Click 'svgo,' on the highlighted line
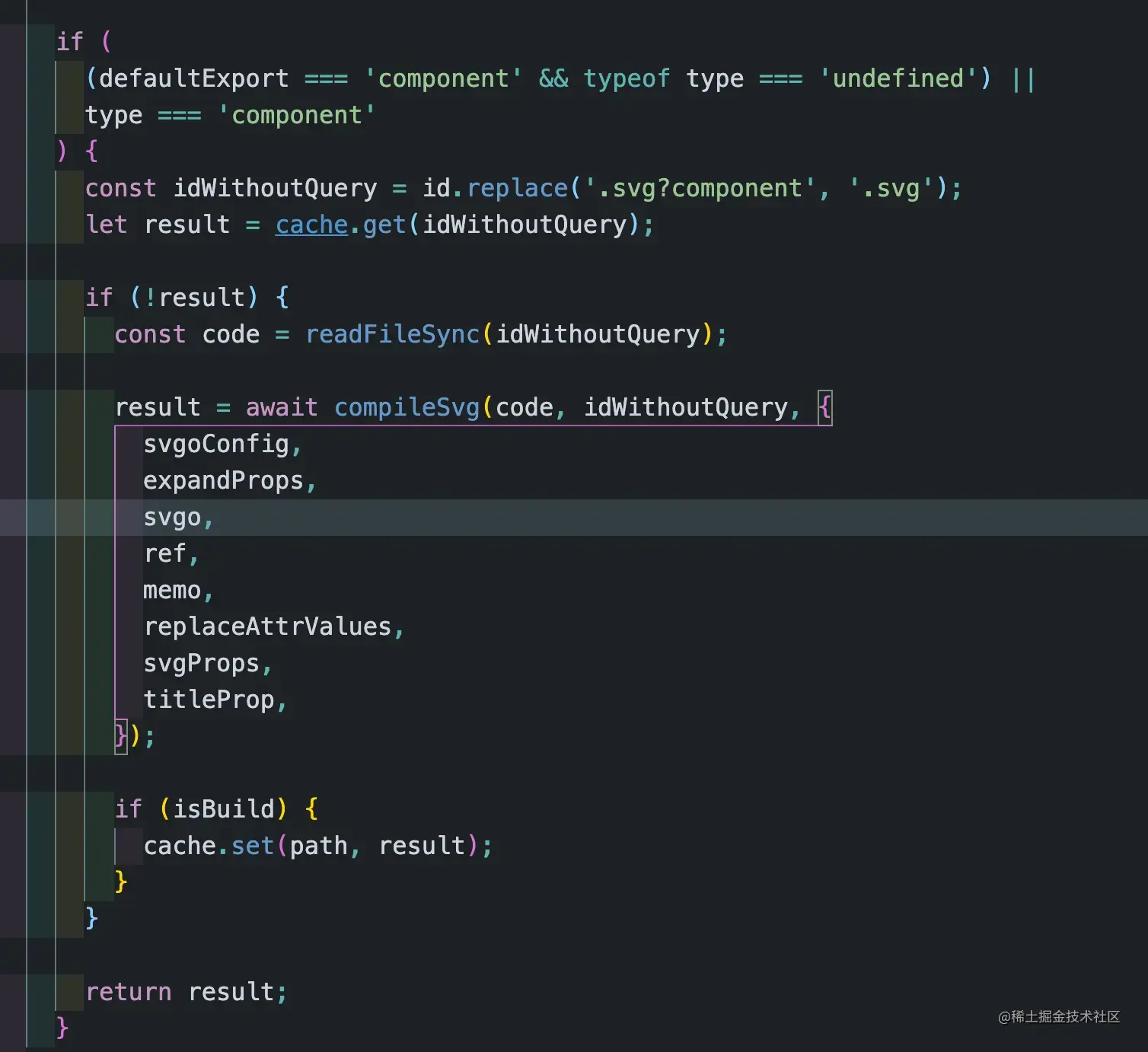Viewport: 1148px width, 1052px height. click(178, 517)
